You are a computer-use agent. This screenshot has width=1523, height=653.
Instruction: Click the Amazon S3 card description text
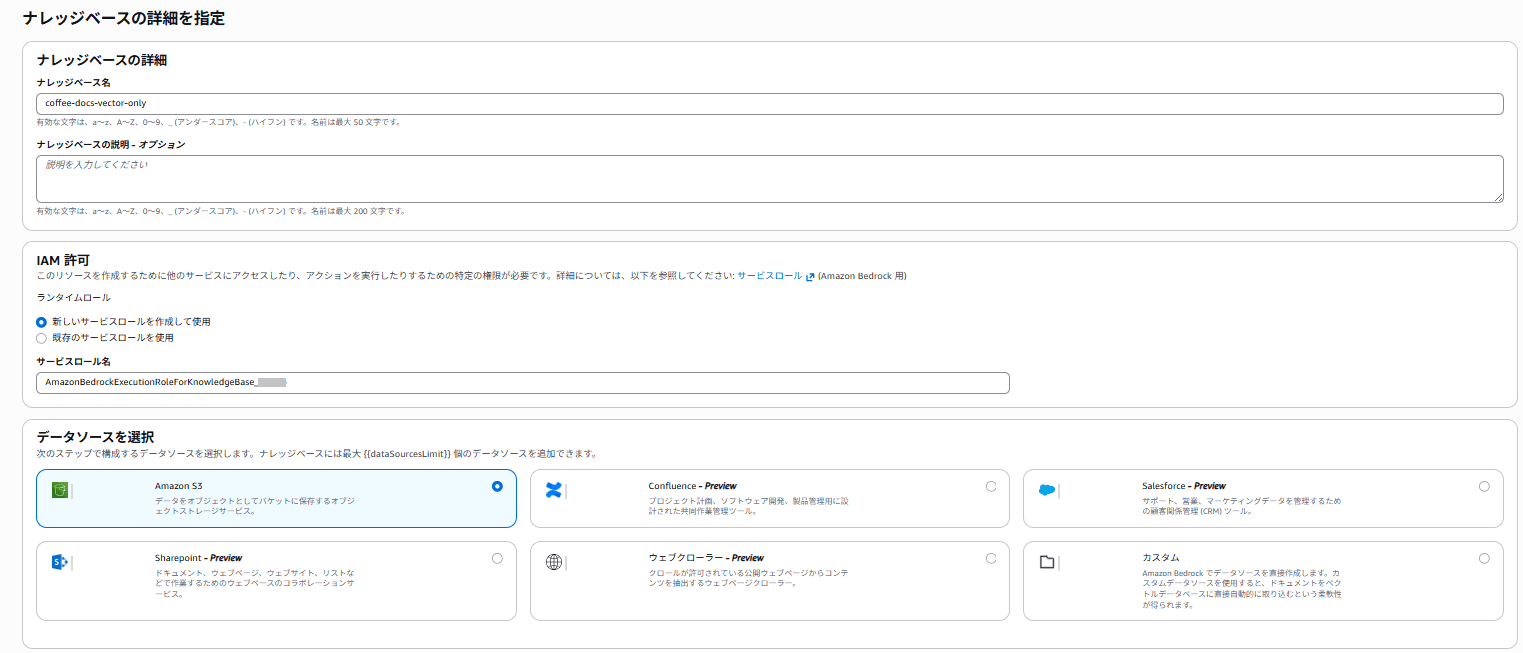coord(254,505)
